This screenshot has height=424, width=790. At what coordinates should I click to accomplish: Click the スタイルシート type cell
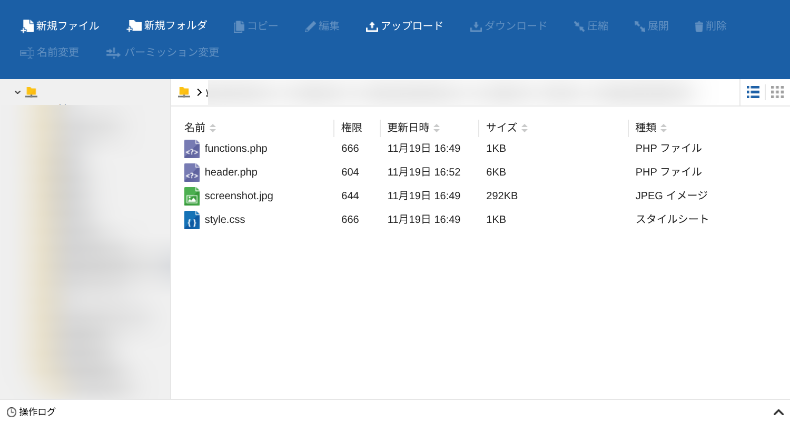click(672, 219)
